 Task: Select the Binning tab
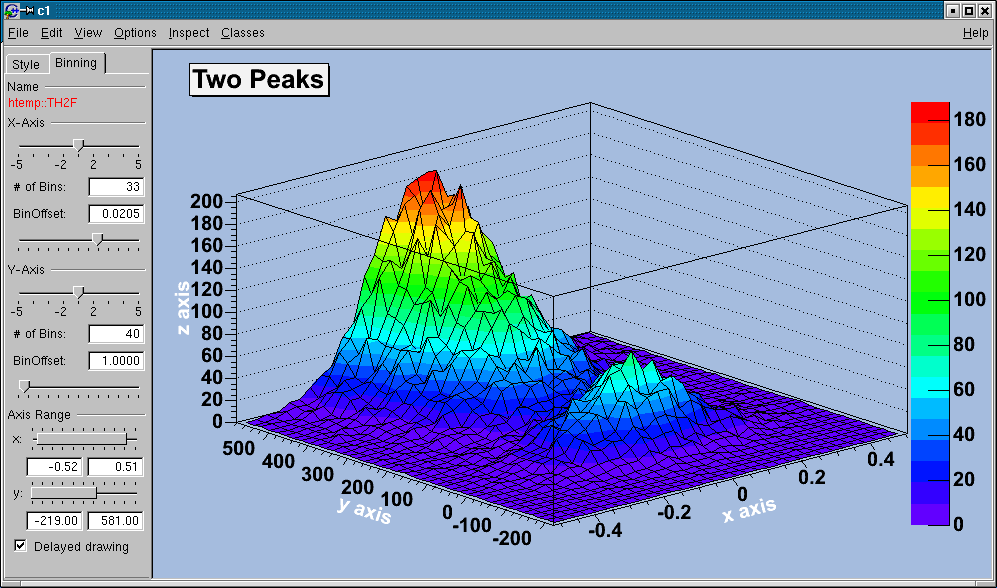tap(76, 63)
